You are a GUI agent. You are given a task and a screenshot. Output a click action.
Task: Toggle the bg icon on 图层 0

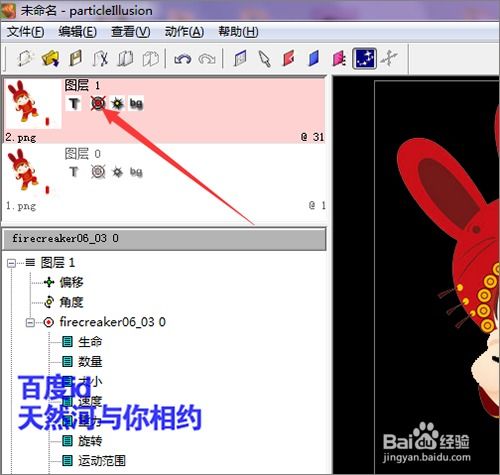136,172
